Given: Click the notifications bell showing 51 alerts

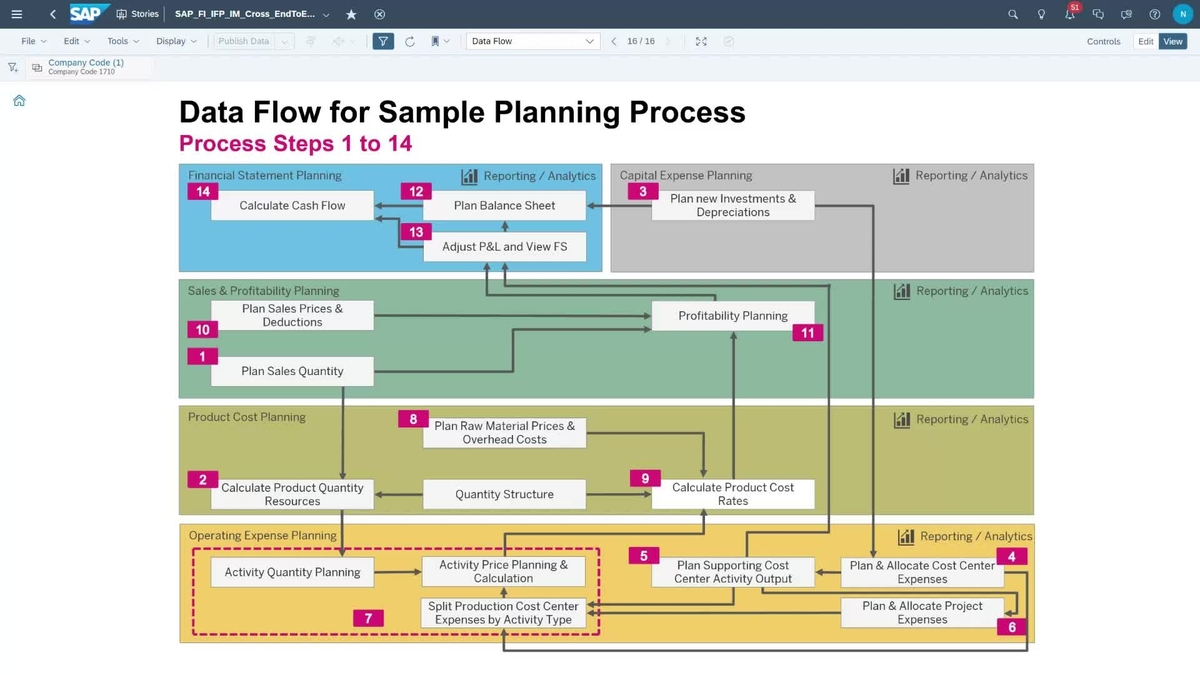Looking at the screenshot, I should click(x=1069, y=15).
